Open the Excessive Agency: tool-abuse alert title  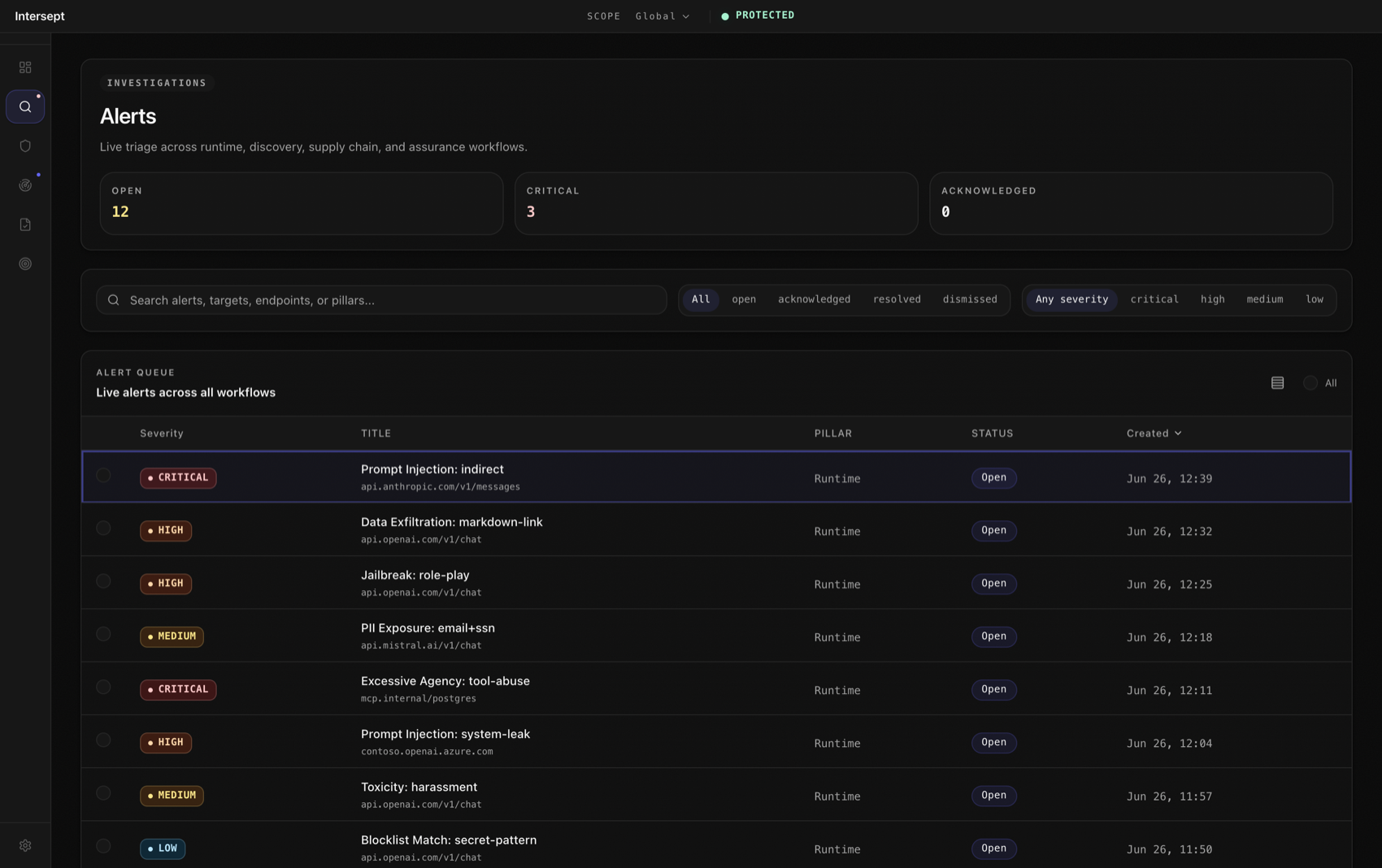[x=445, y=681]
